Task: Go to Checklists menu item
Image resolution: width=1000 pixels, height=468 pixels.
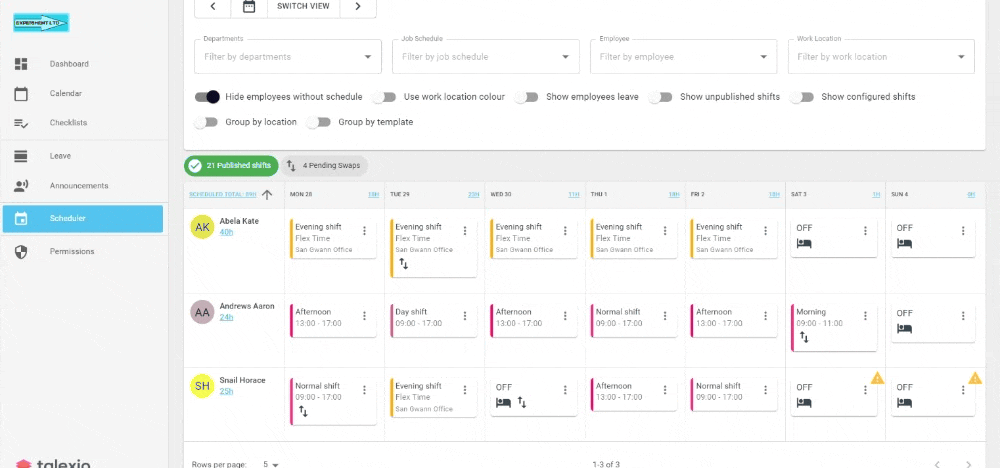Action: [x=68, y=123]
